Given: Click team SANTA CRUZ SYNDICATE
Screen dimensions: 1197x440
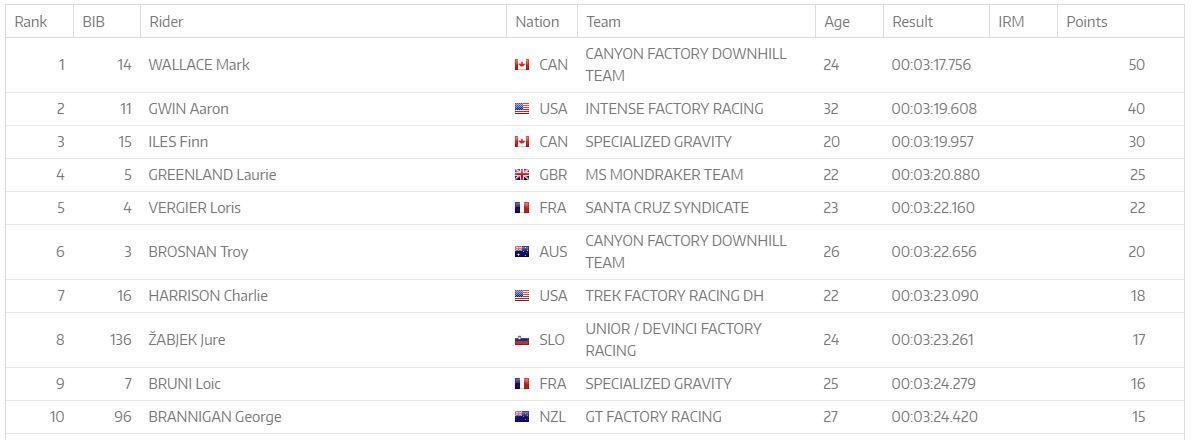Looking at the screenshot, I should tap(666, 208).
